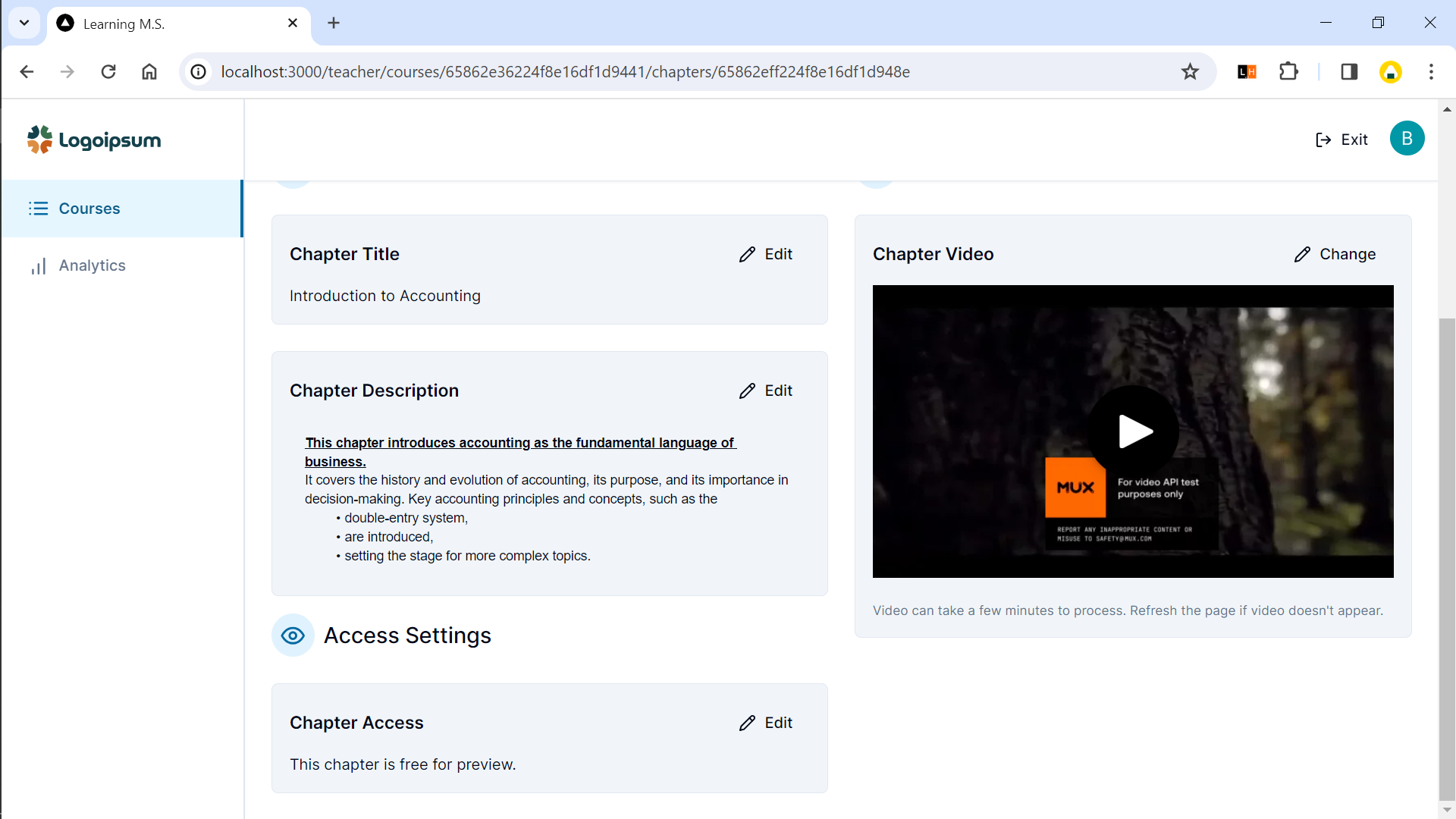Bookmark this page with star icon
The image size is (1456, 819).
pos(1190,71)
